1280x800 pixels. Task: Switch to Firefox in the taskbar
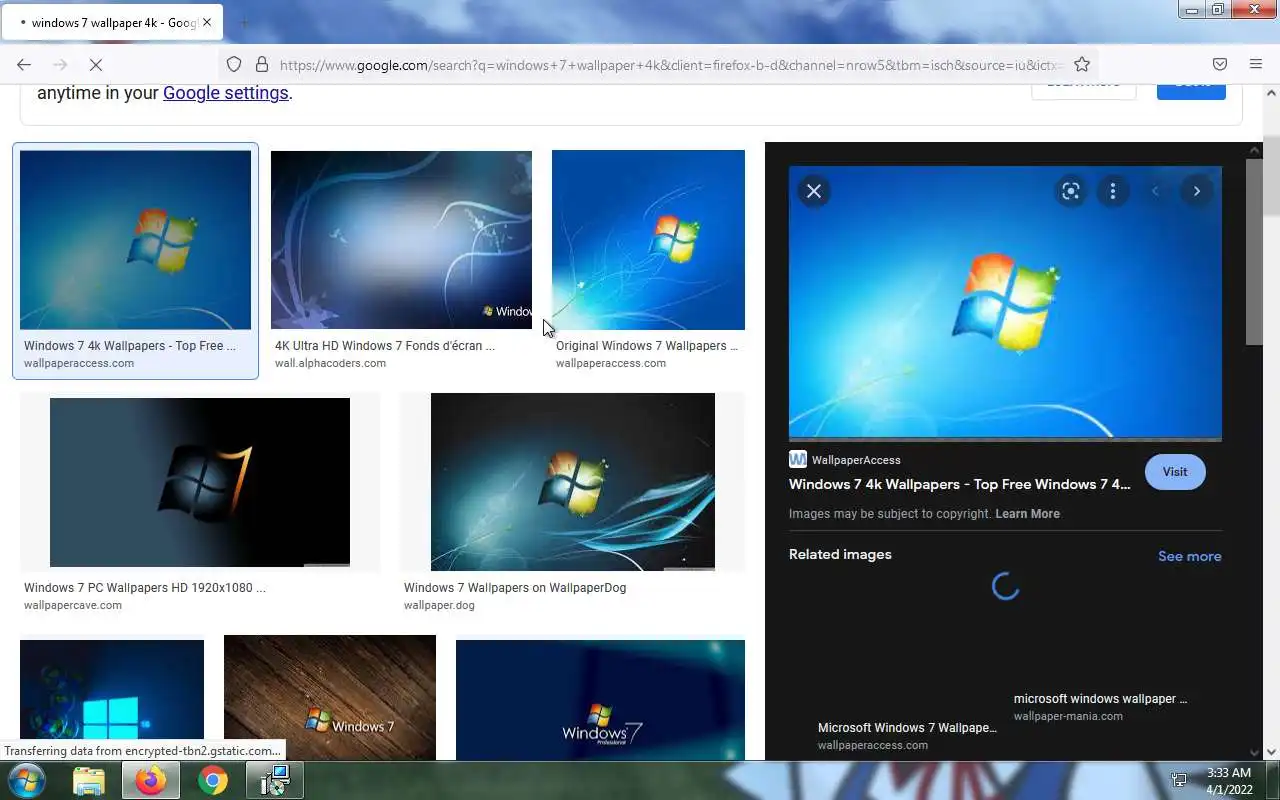point(151,780)
